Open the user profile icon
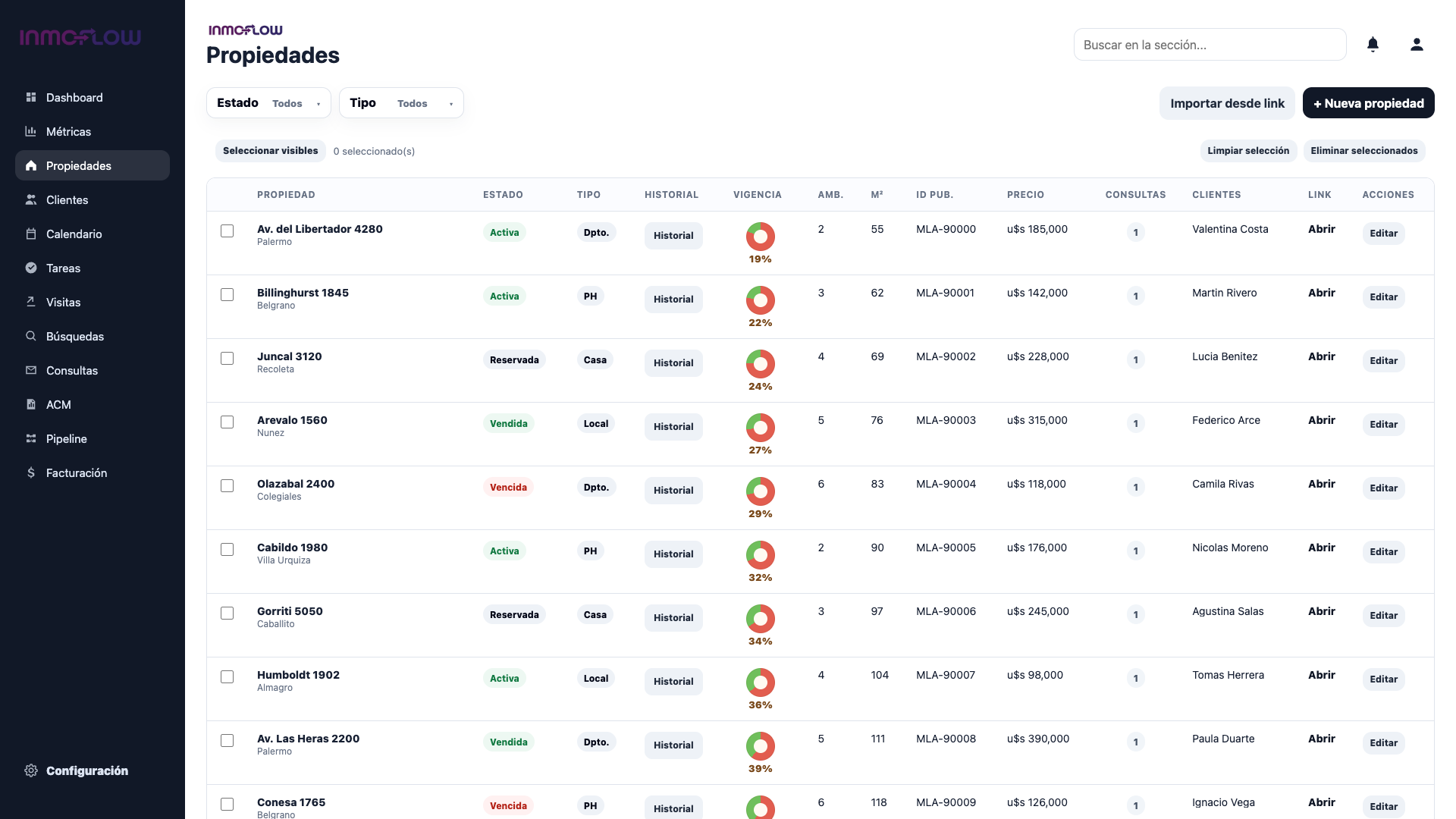1456x819 pixels. pos(1417,45)
